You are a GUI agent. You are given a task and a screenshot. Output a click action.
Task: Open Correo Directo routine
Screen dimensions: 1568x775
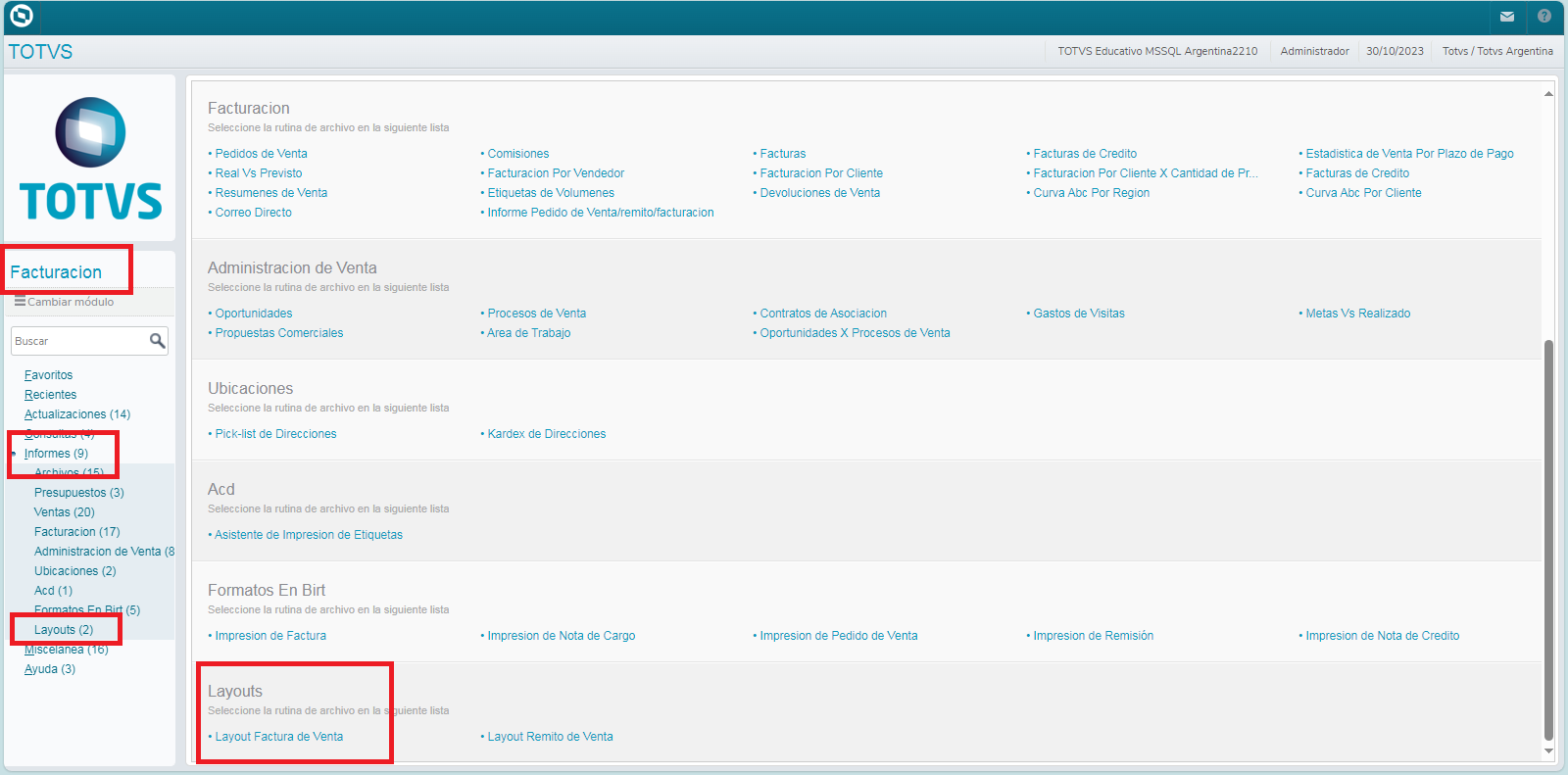tap(254, 213)
